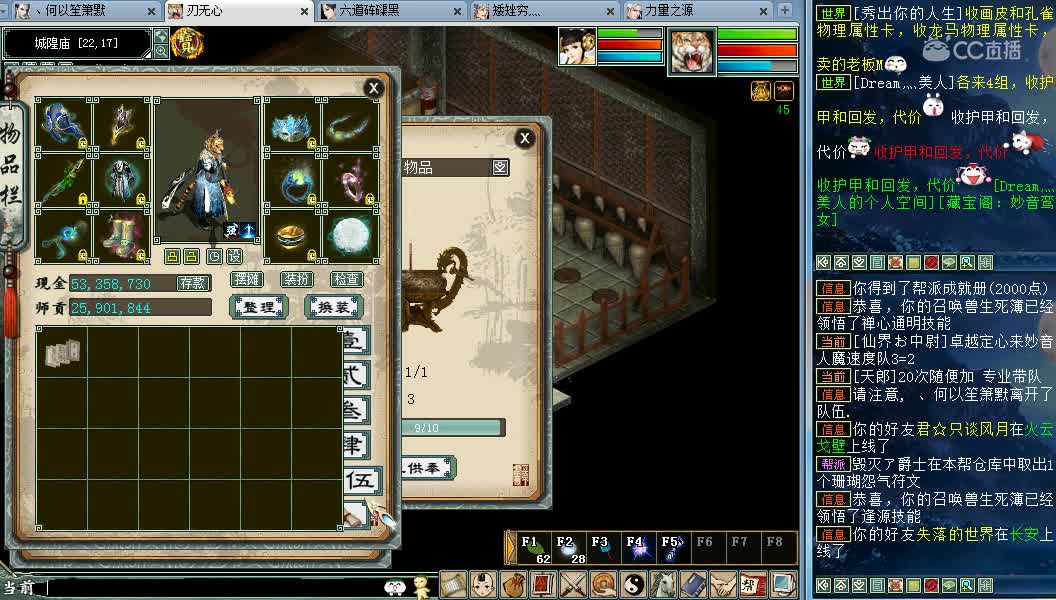Open the white horse mount icon
1056x600 pixels.
pos(663,585)
